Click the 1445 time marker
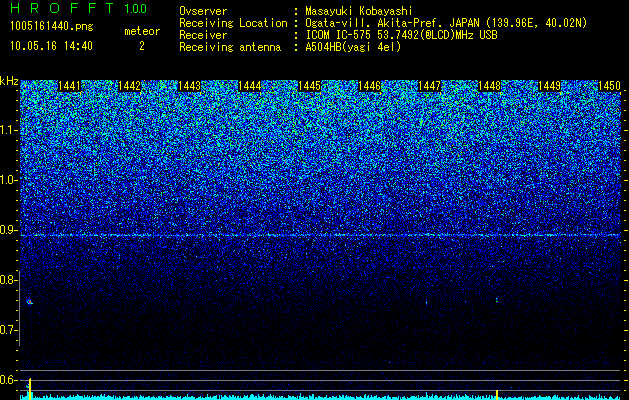The image size is (629, 400). coord(310,86)
